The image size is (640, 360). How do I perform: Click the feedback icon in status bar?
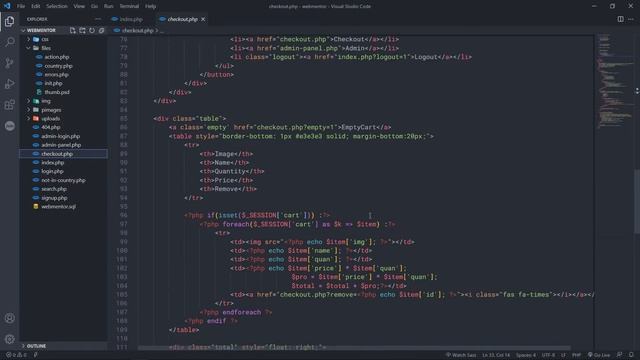(x=620, y=355)
